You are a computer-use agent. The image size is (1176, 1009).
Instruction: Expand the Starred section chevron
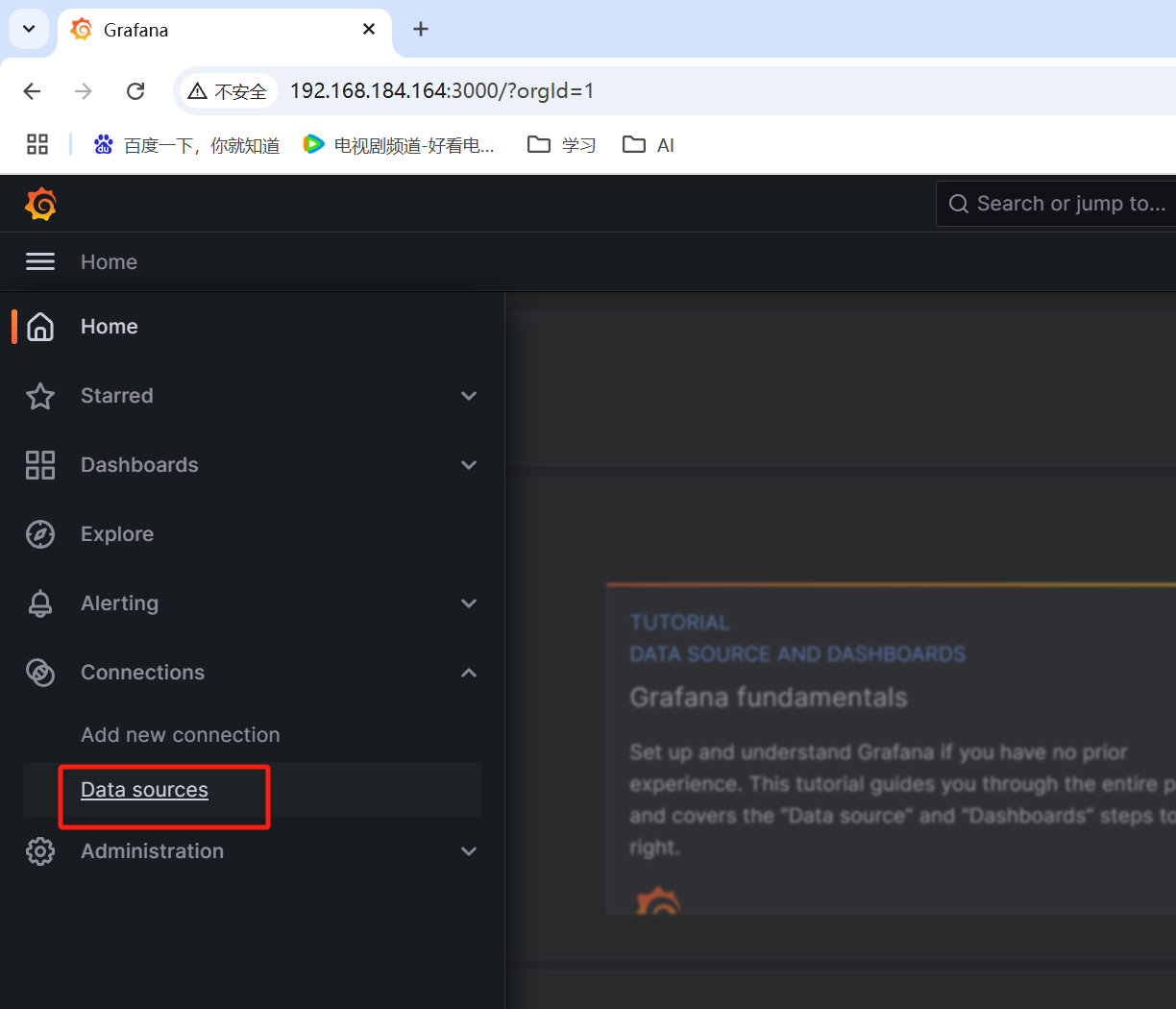[x=469, y=396]
